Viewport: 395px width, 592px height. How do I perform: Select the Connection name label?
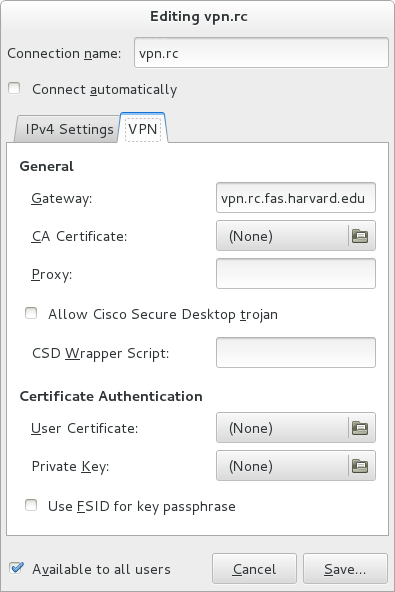pyautogui.click(x=64, y=53)
